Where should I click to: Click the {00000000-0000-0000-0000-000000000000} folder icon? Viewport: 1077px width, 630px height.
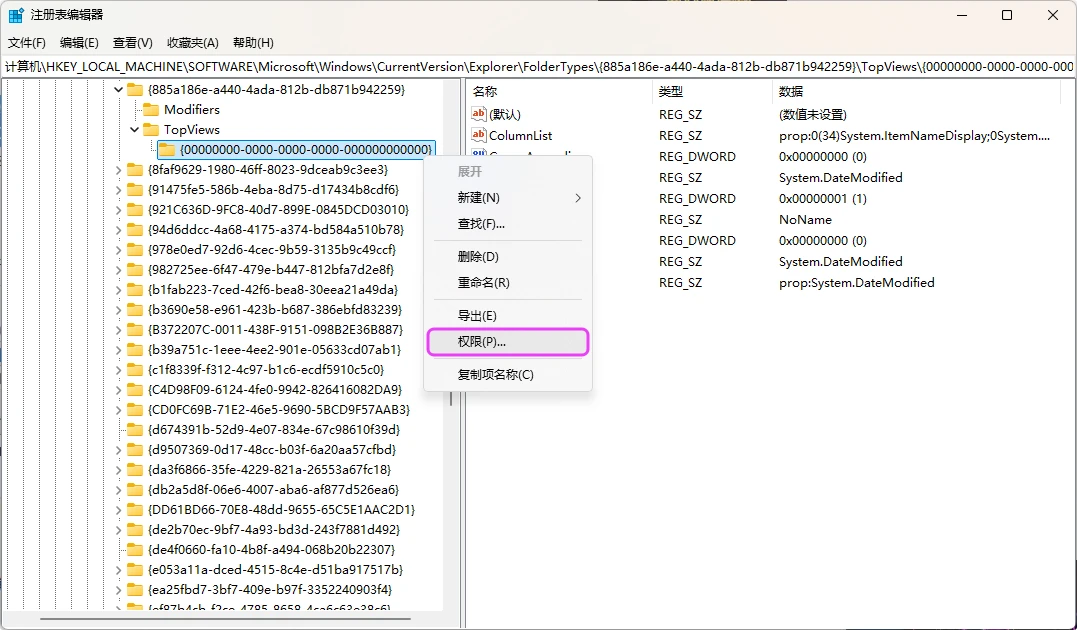point(167,150)
